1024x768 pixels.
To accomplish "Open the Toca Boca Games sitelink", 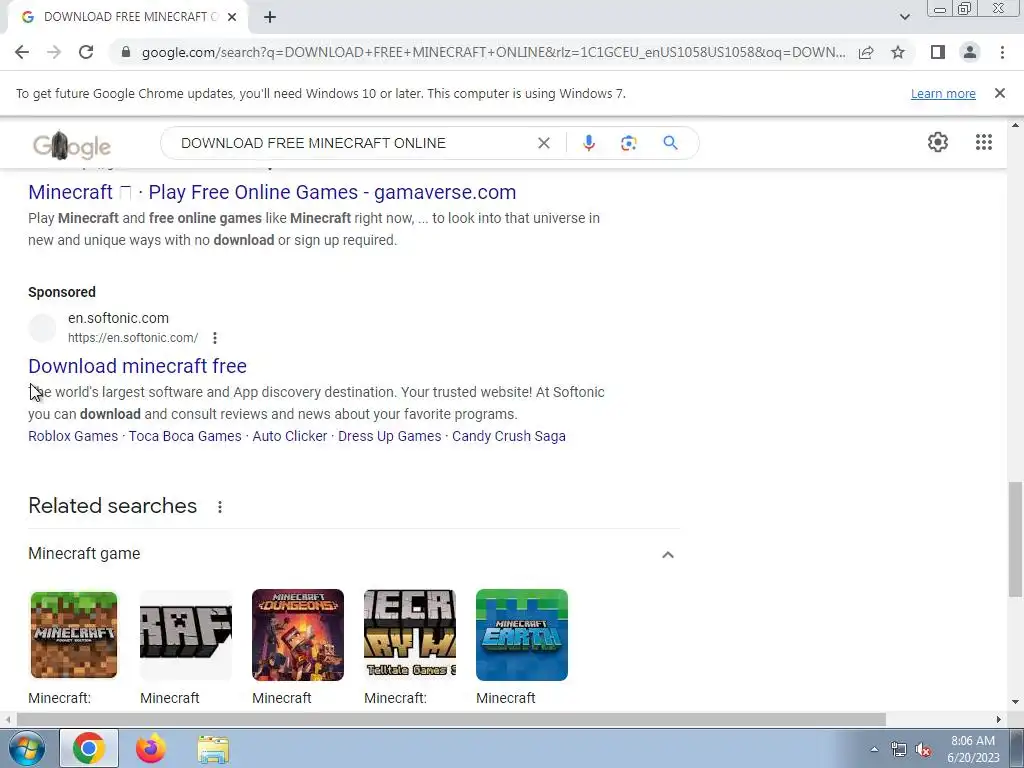I will click(x=185, y=436).
